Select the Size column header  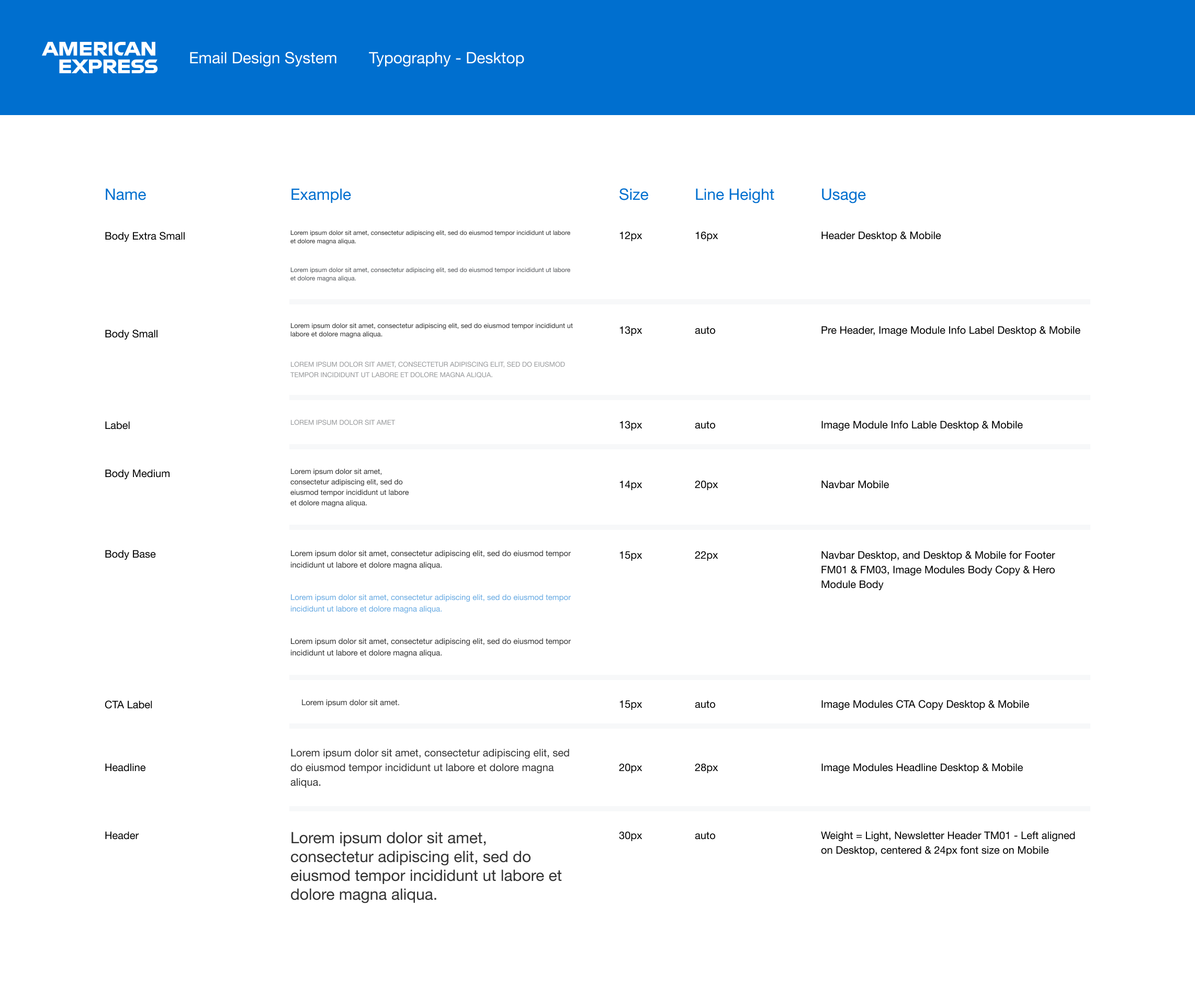[633, 194]
